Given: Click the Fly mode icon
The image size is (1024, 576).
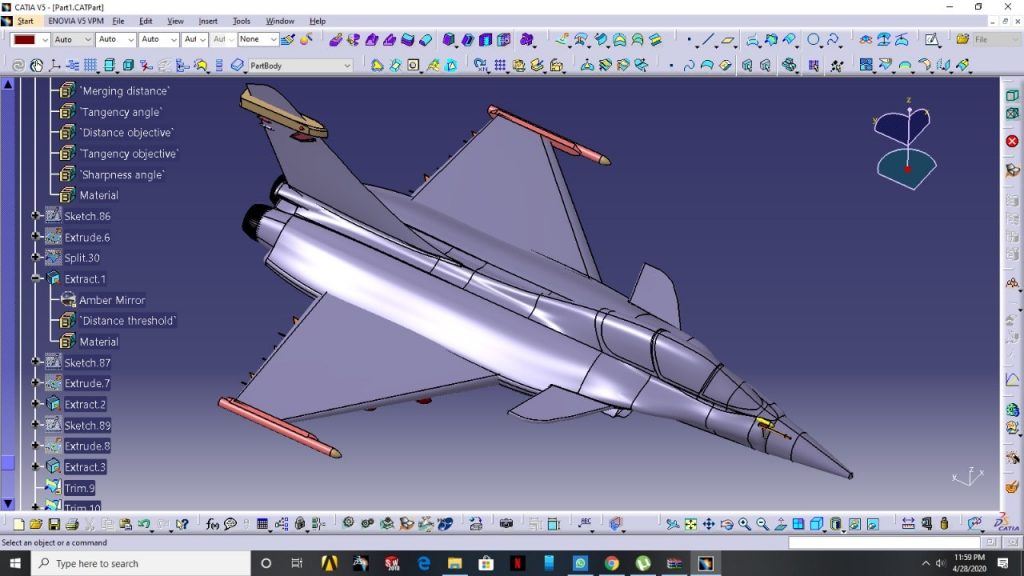Looking at the screenshot, I should [672, 524].
